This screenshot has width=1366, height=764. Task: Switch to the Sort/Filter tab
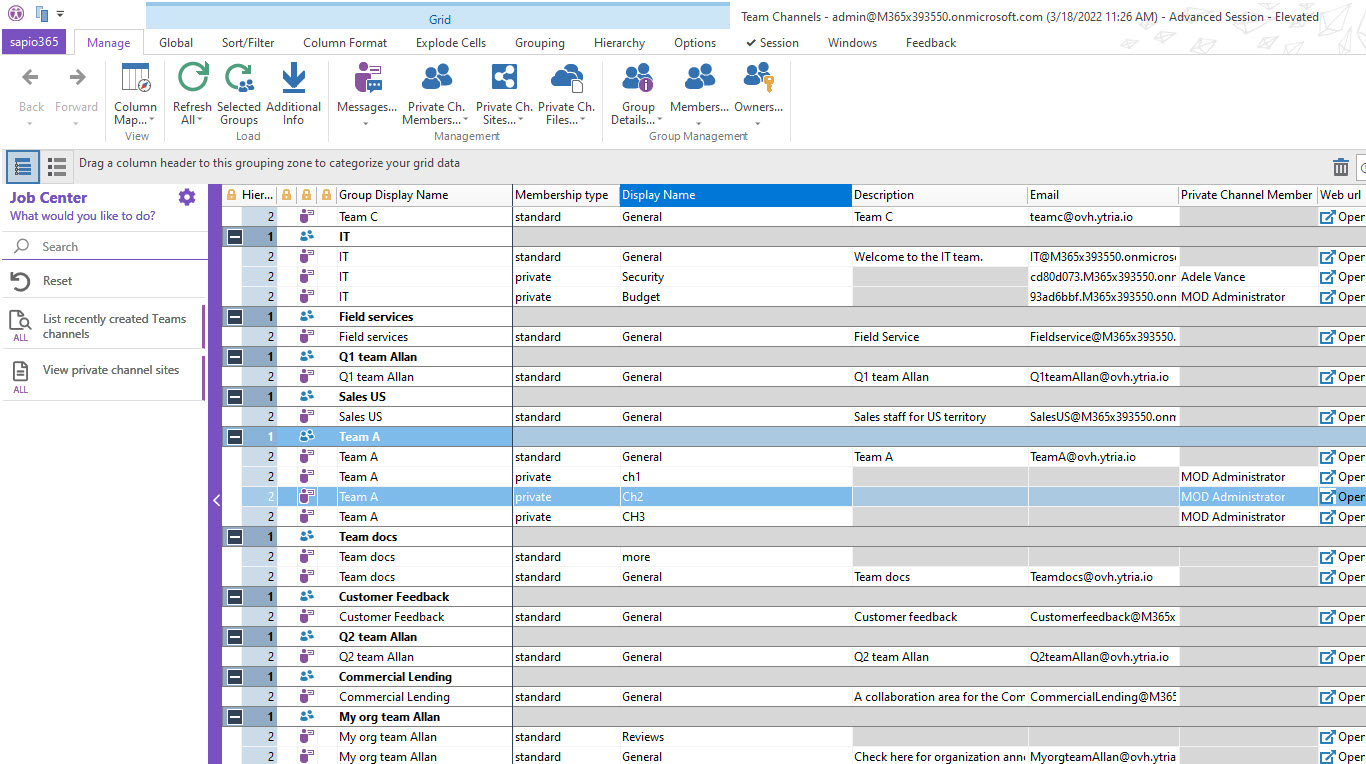(248, 43)
